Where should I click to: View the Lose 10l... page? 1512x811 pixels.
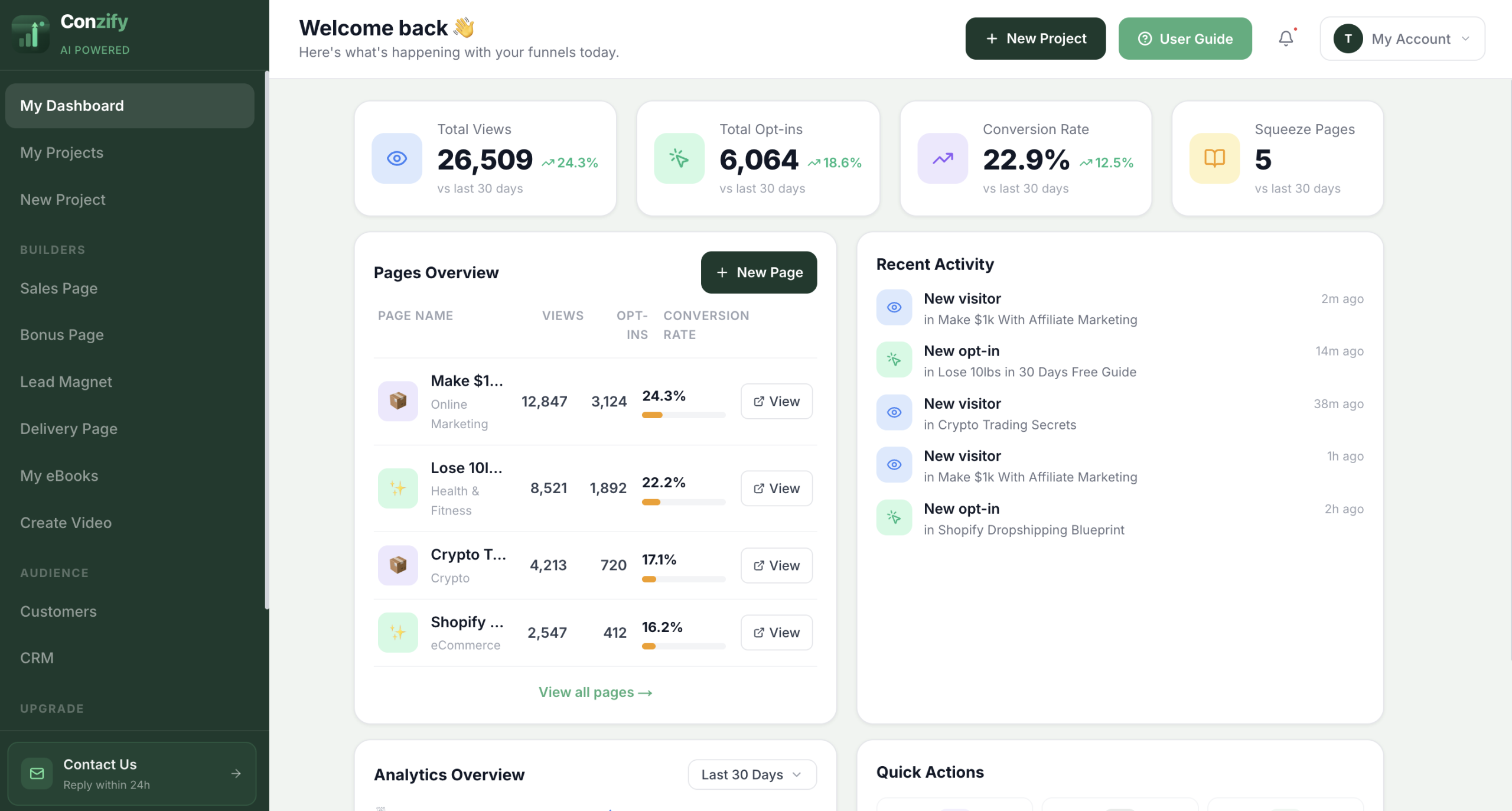(776, 488)
